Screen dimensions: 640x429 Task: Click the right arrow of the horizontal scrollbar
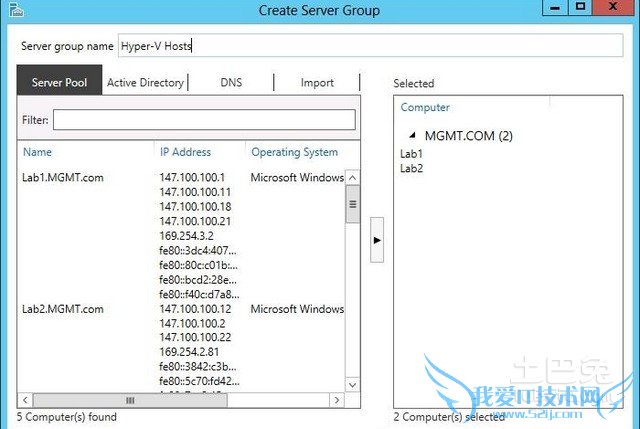click(337, 400)
